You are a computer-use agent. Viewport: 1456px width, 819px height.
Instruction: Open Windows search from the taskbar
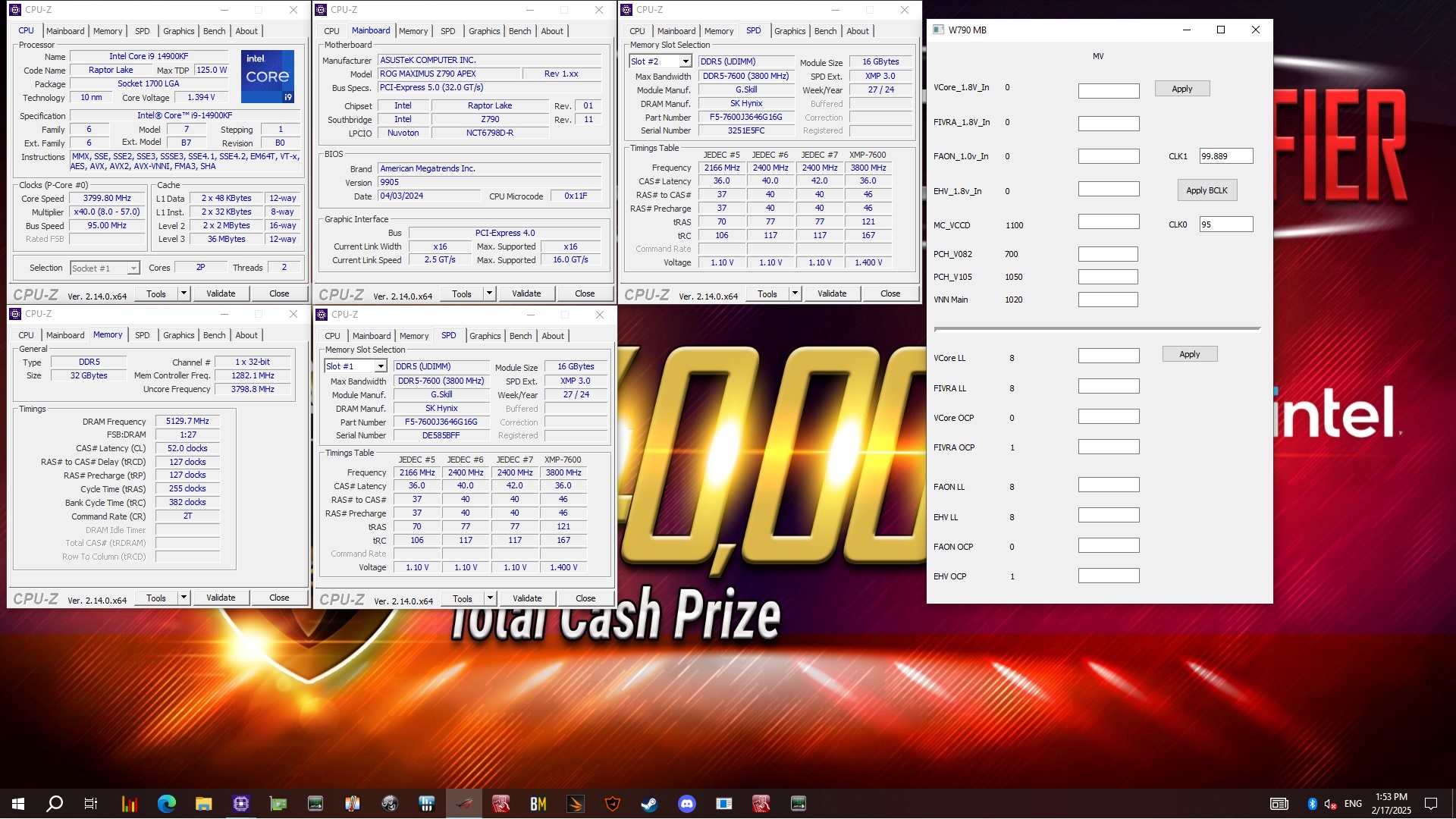point(55,804)
